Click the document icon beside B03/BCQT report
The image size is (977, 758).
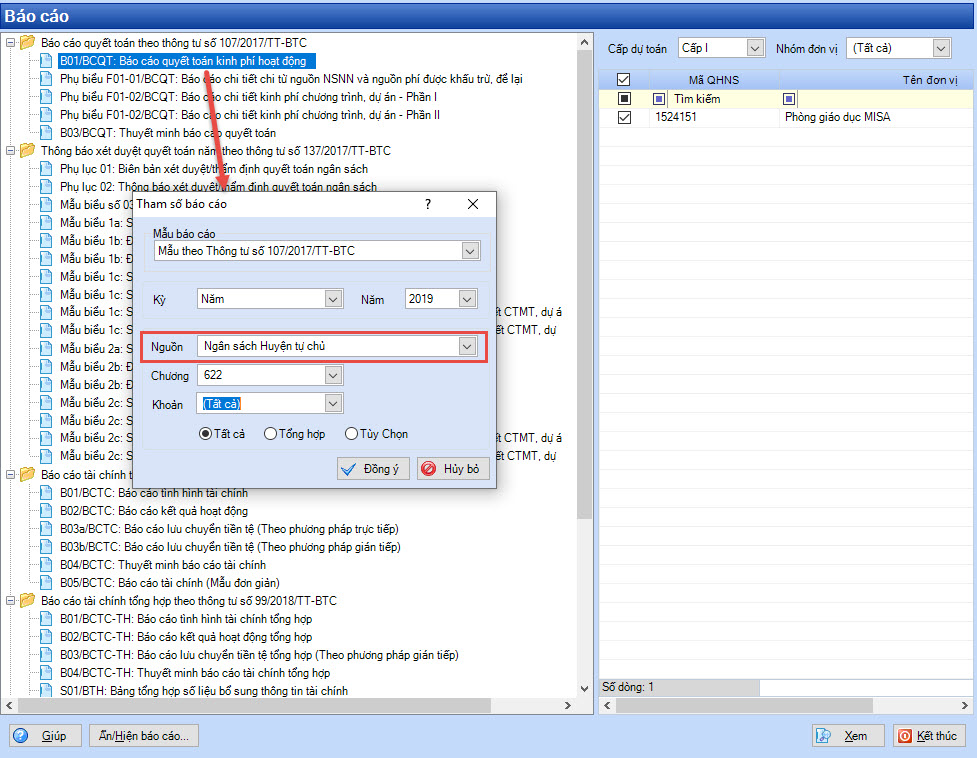46,133
